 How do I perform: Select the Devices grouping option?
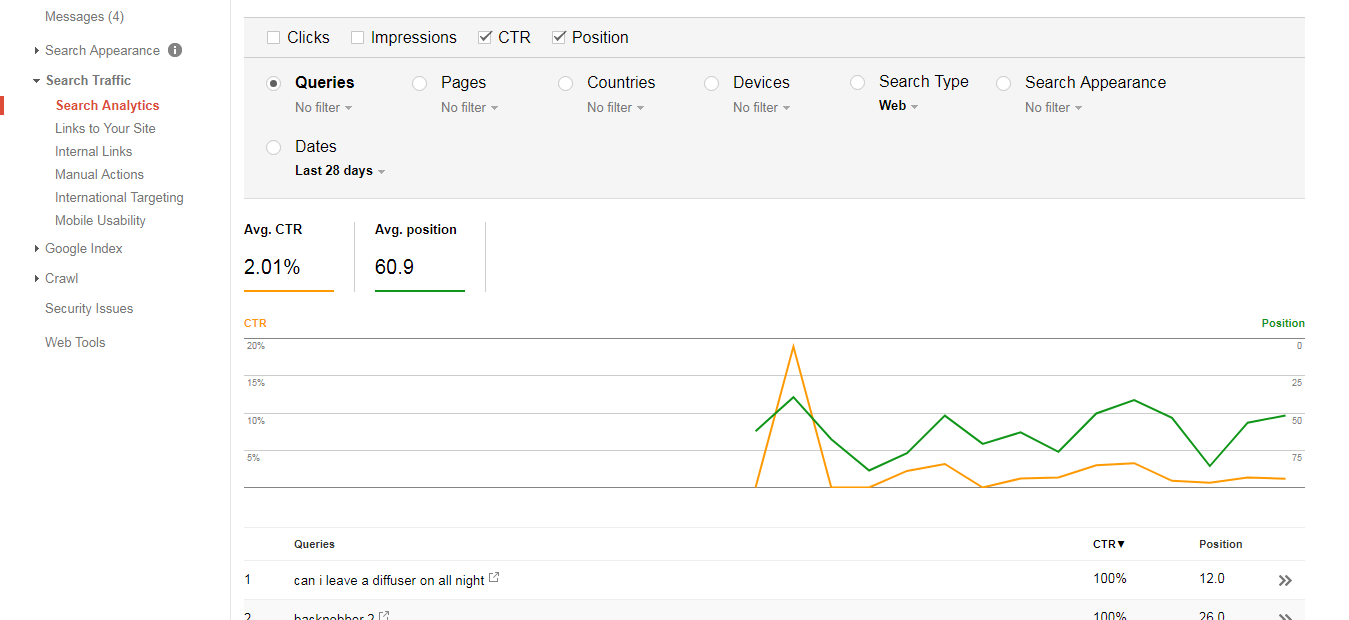[x=711, y=82]
